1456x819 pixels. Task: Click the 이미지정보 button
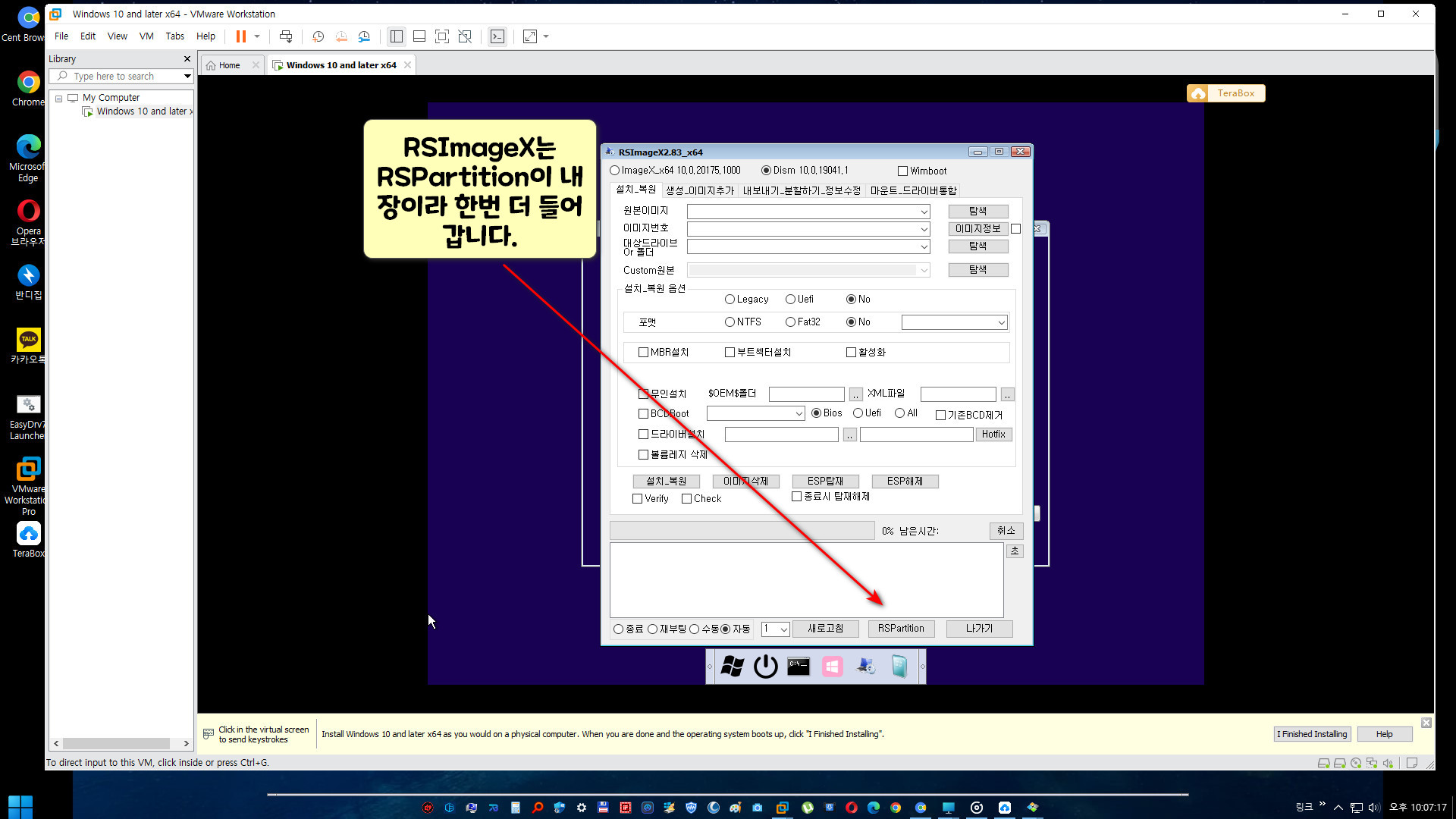977,229
